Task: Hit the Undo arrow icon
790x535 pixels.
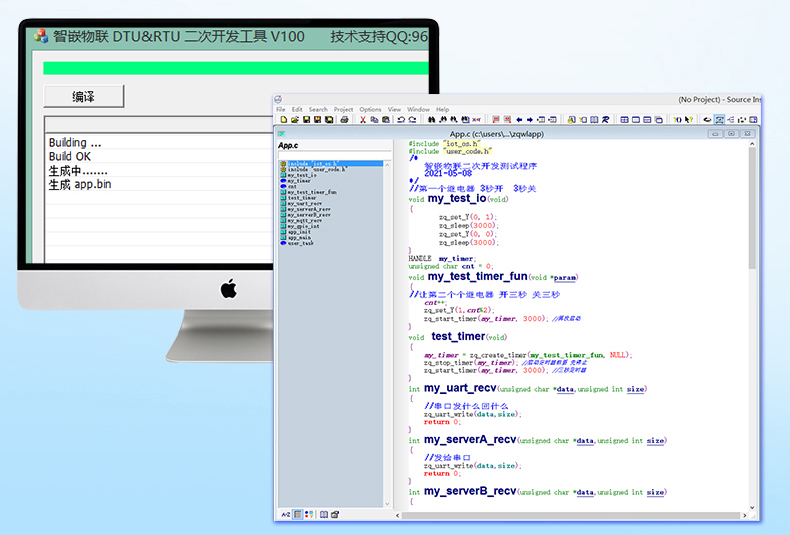Action: 400,120
